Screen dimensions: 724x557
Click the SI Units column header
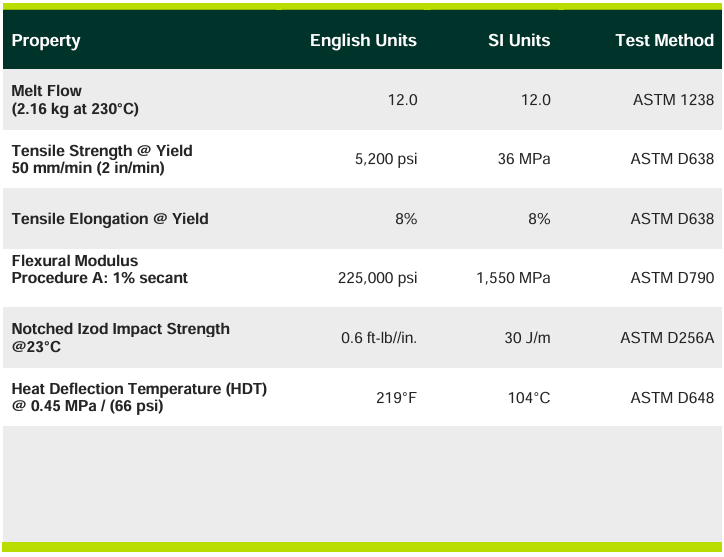(519, 41)
